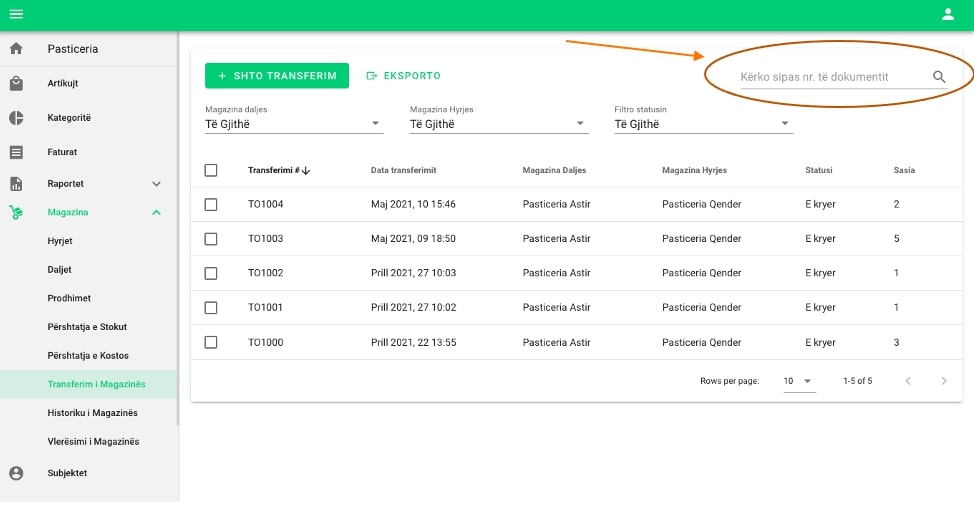Click the Eksporto button

pyautogui.click(x=404, y=76)
